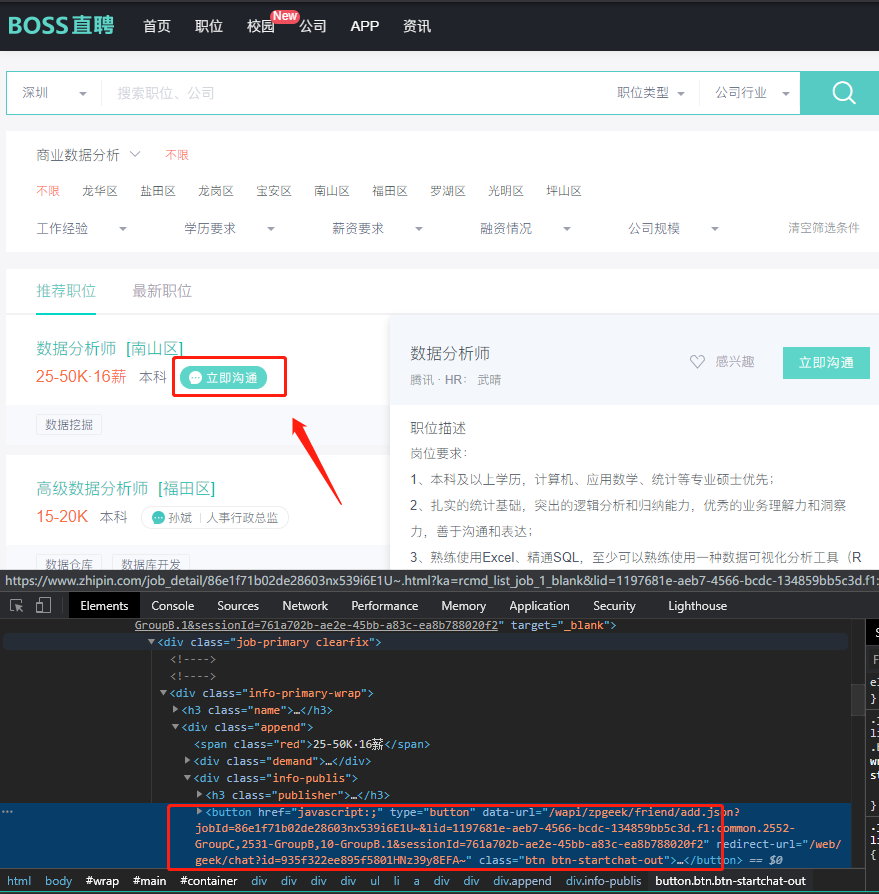879x894 pixels.
Task: Collapse the div class append node
Action: click(x=176, y=727)
